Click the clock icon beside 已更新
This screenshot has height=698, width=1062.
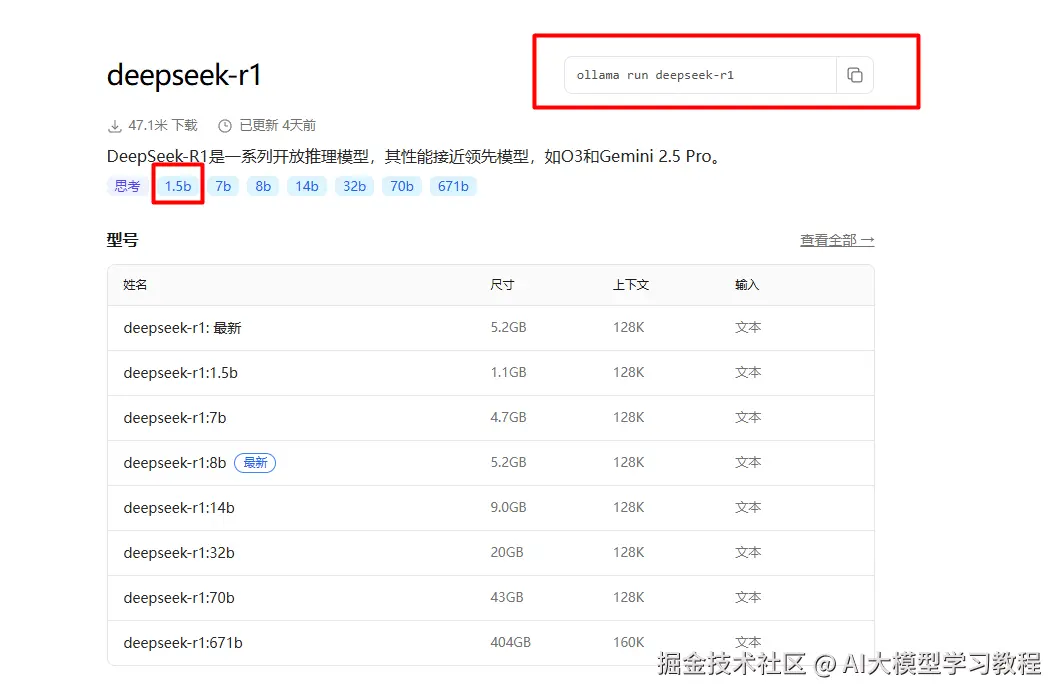coord(225,126)
